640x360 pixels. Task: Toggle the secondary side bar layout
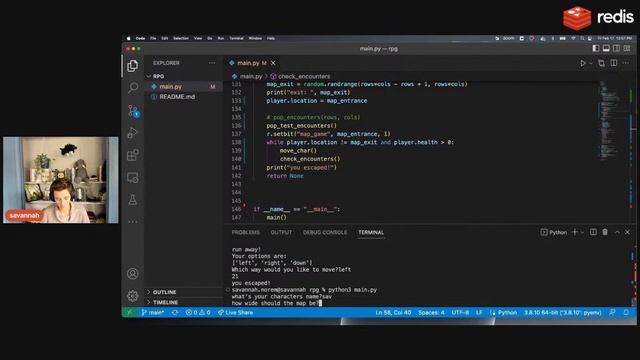(616, 49)
